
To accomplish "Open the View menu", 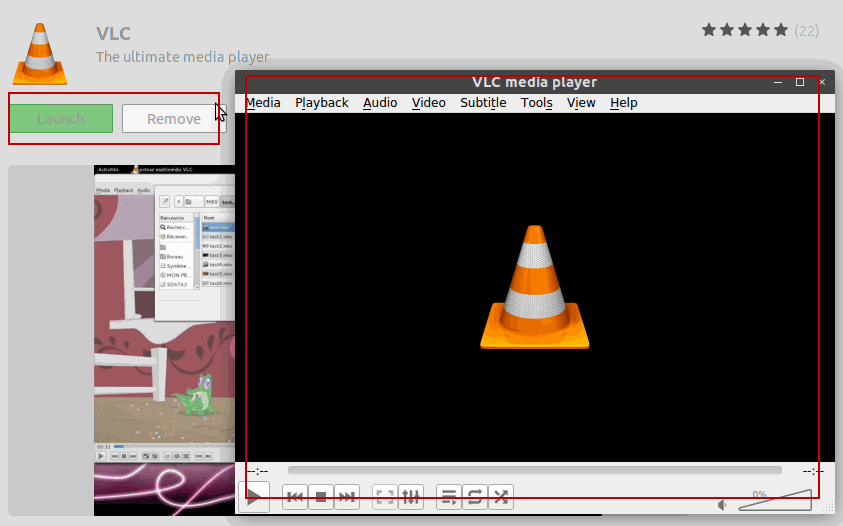I will (x=581, y=103).
